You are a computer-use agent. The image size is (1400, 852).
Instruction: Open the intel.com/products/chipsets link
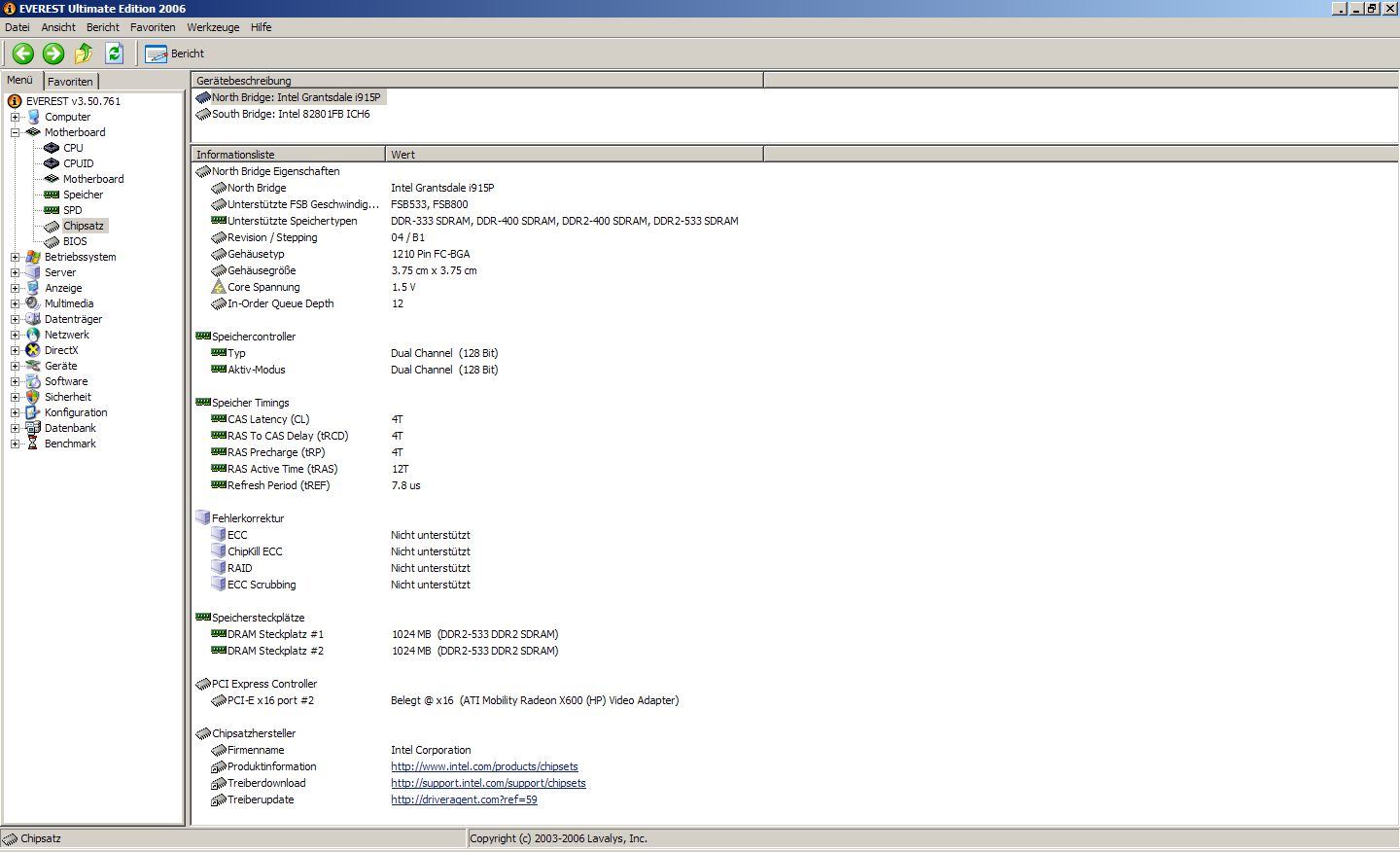(x=484, y=766)
